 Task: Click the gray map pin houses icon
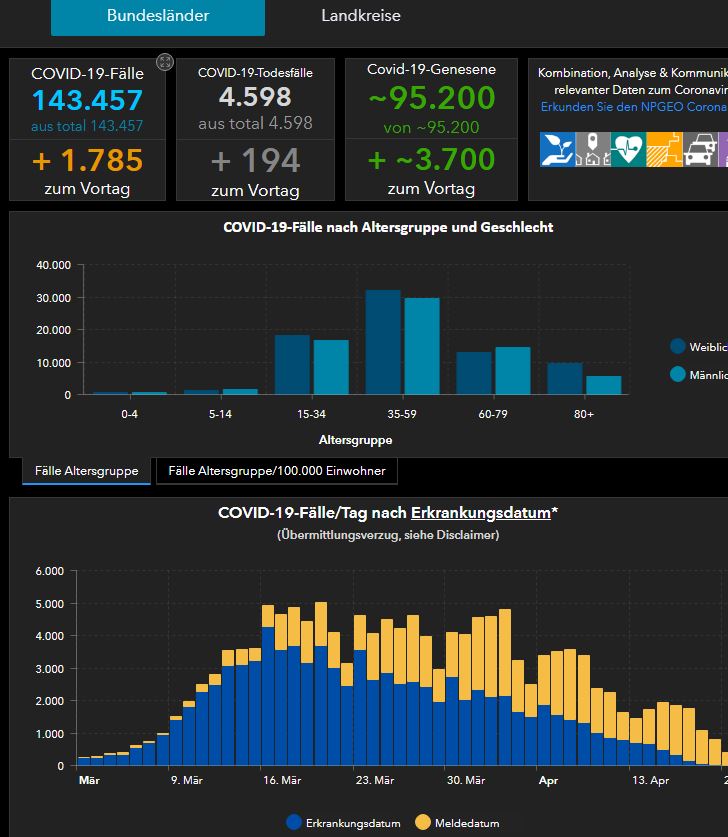click(x=593, y=148)
